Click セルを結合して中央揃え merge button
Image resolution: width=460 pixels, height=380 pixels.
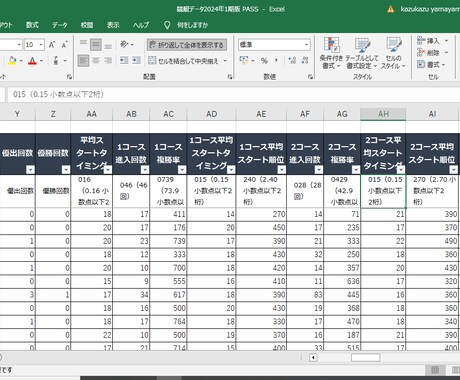pyautogui.click(x=183, y=61)
